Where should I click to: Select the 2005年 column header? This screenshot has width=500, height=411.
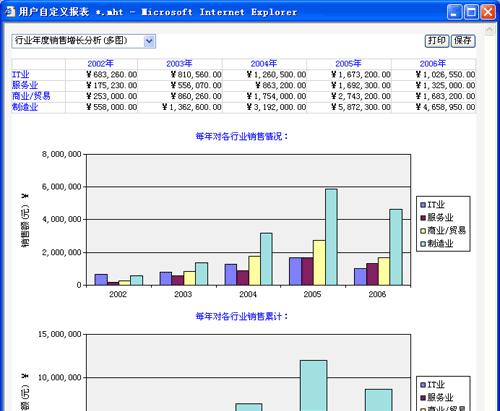click(x=348, y=63)
